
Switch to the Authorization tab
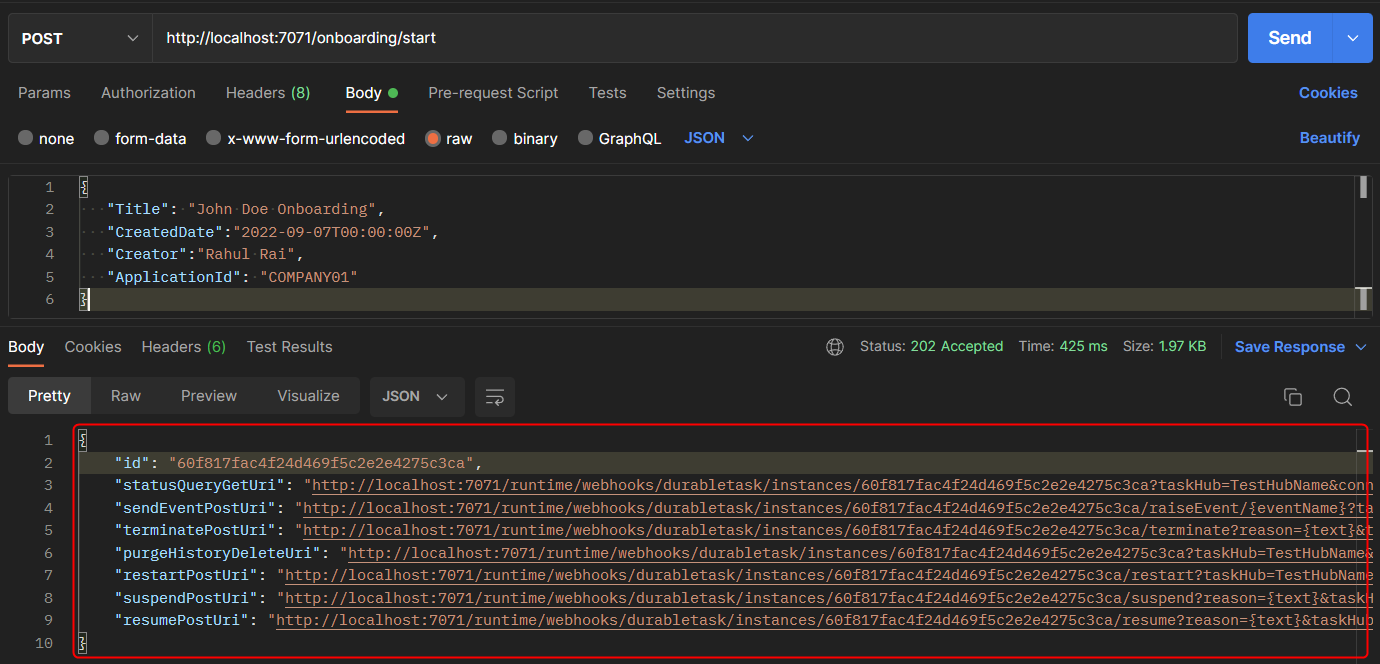point(148,93)
